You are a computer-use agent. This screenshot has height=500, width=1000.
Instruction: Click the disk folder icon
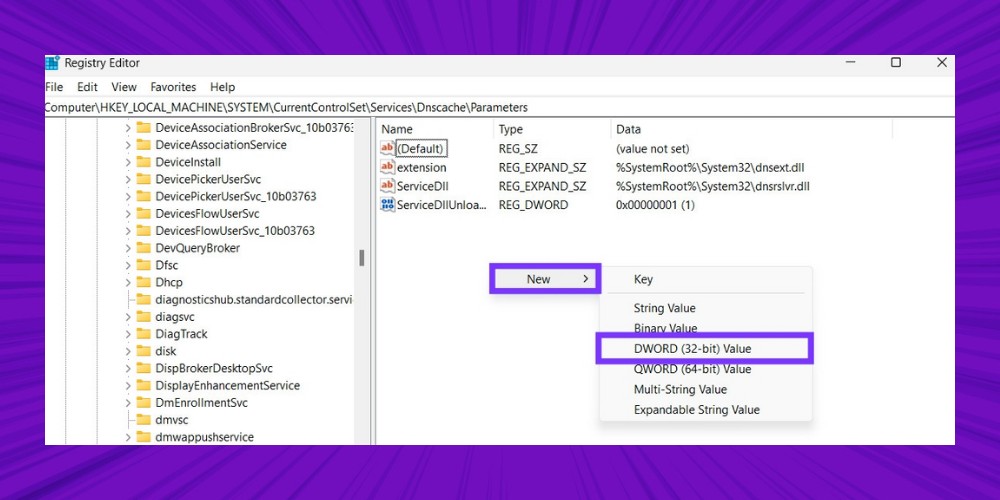(143, 351)
